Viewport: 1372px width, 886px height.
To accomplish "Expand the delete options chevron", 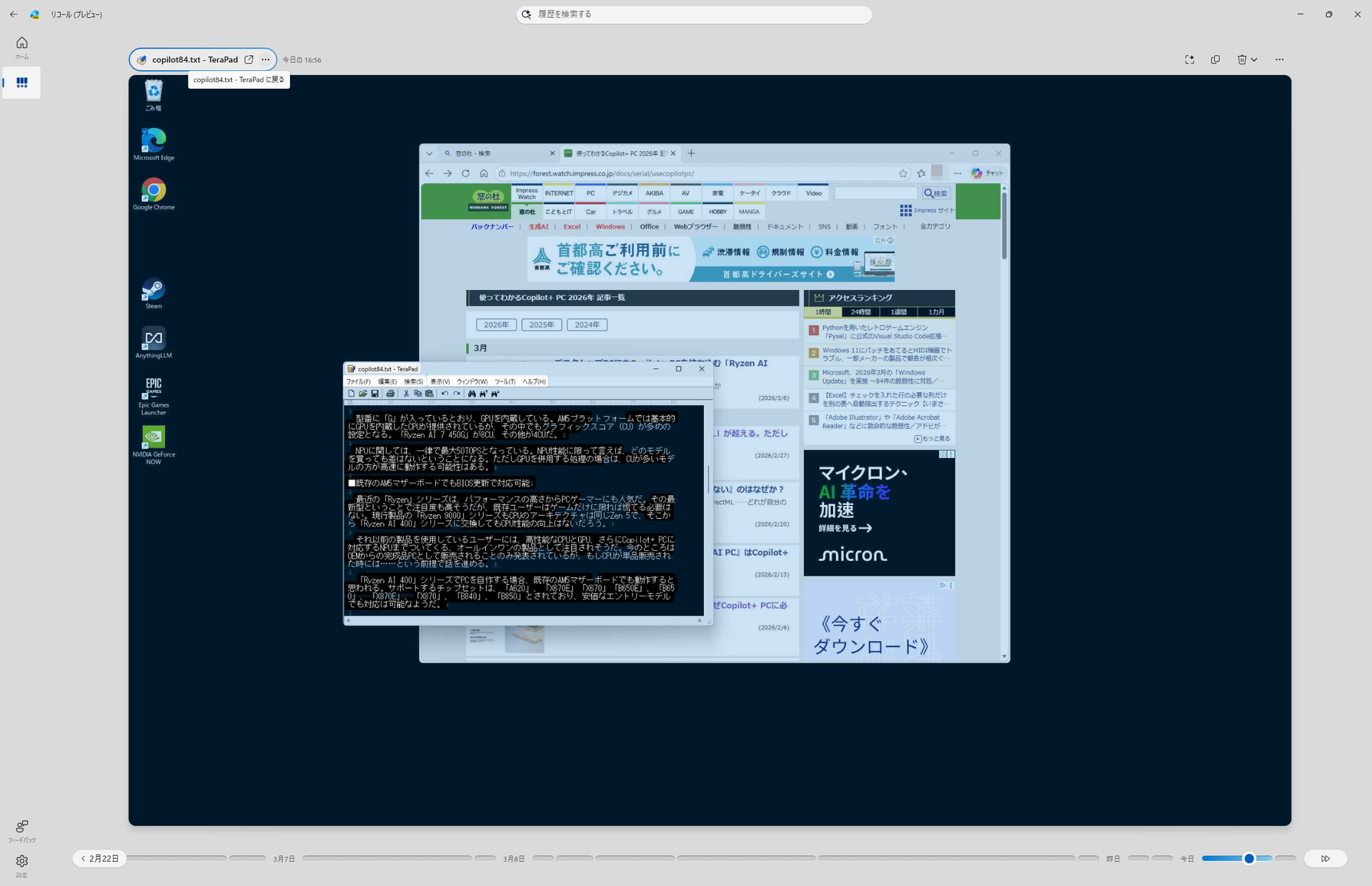I will 1255,60.
